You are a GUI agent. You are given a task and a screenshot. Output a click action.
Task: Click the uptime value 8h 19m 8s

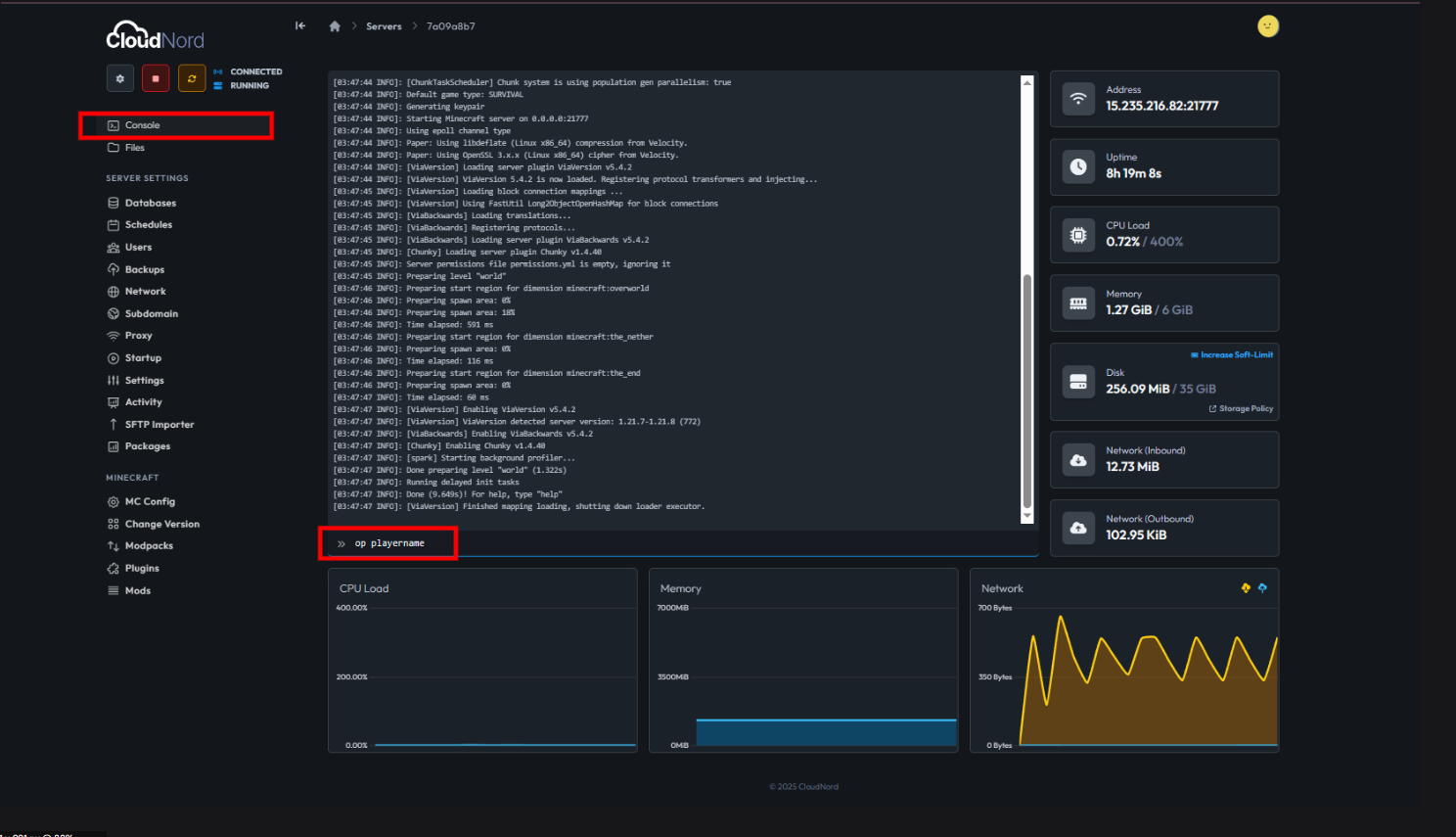(1133, 173)
